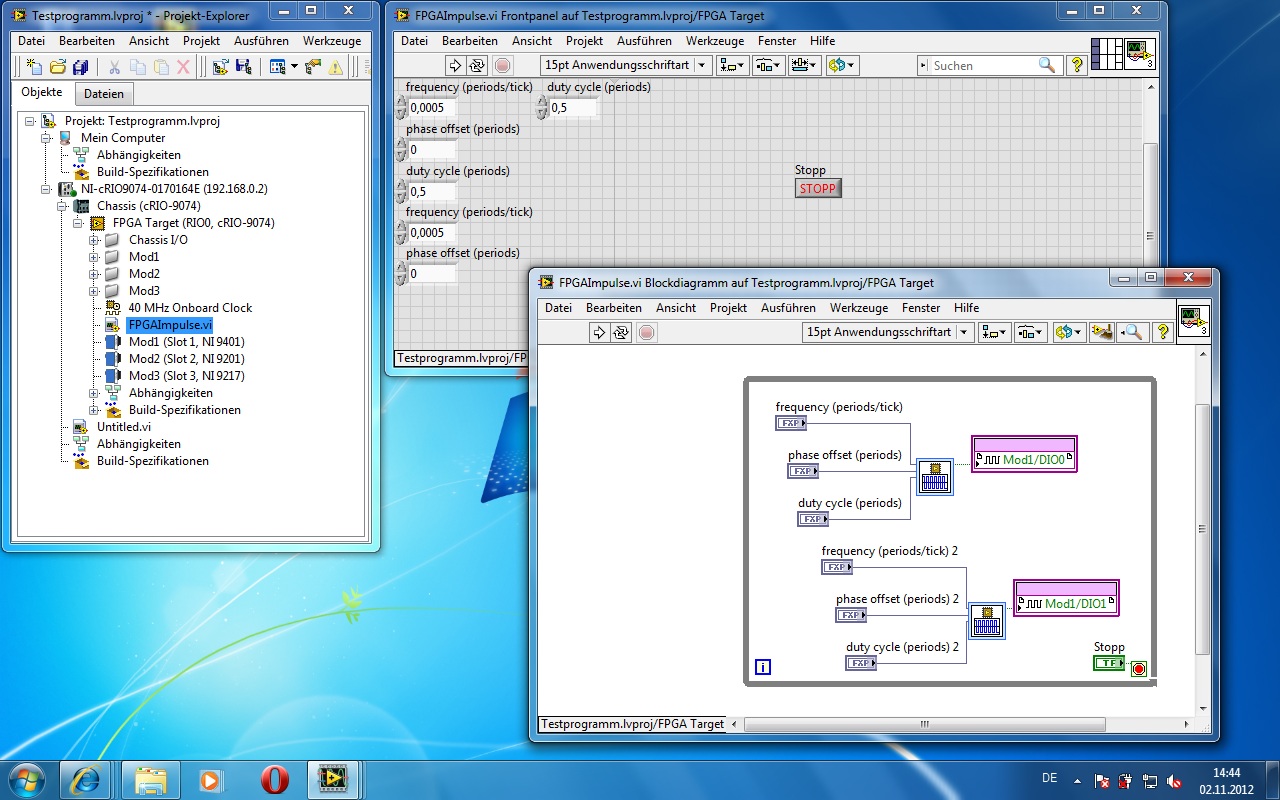Viewport: 1280px width, 800px height.
Task: Select the Mod1/DIO0 I/O node
Action: tap(1024, 460)
